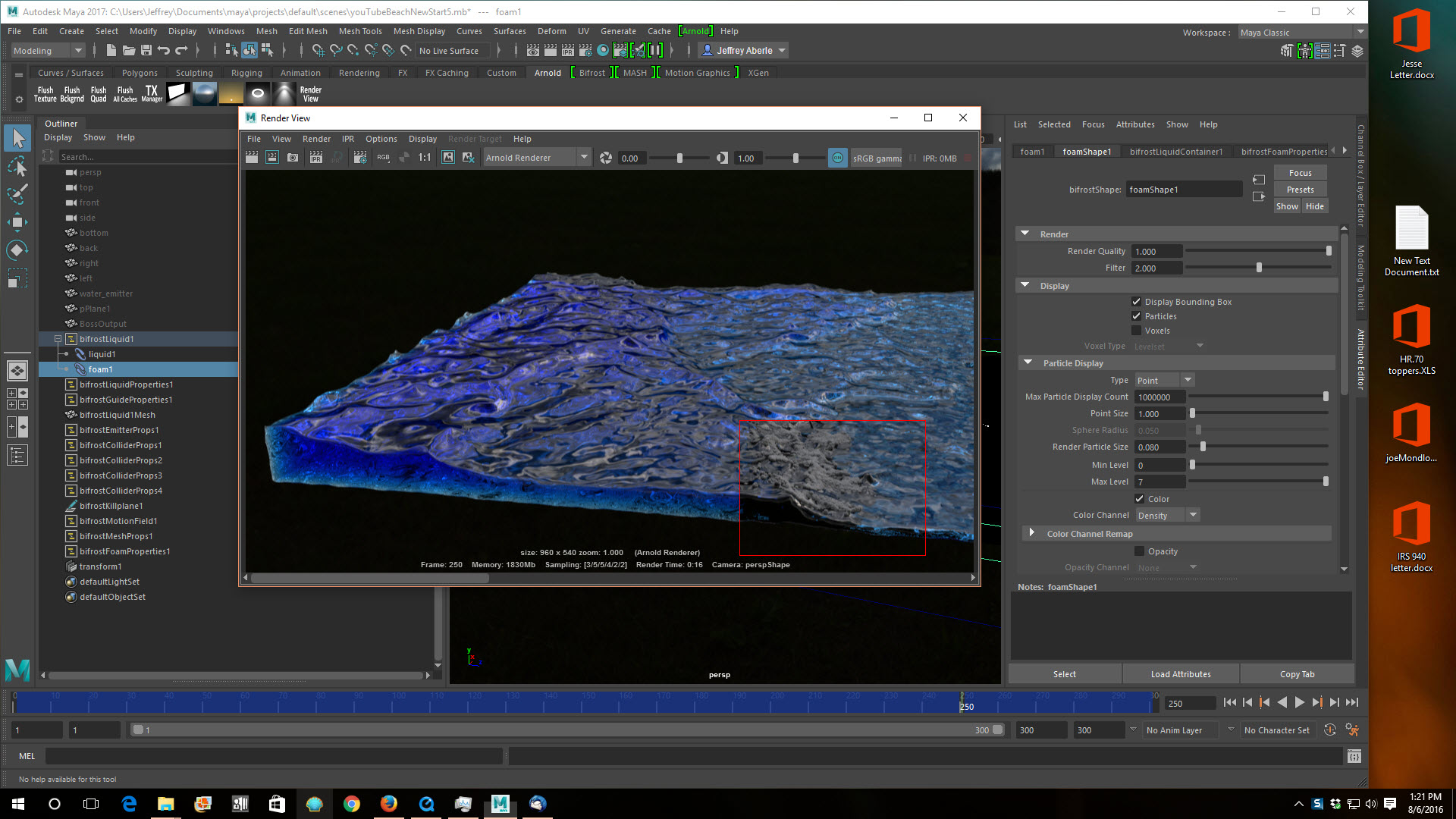This screenshot has width=1456, height=819.
Task: Click the snapshot camera icon in Render View
Action: pos(293,158)
